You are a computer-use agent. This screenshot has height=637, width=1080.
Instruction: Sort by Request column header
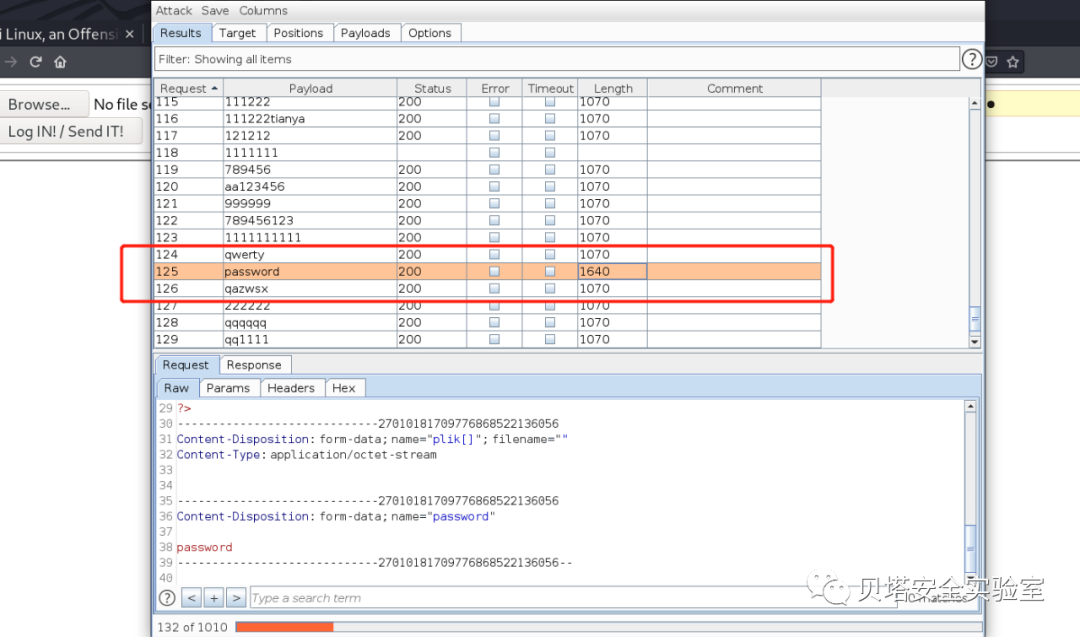(x=189, y=88)
